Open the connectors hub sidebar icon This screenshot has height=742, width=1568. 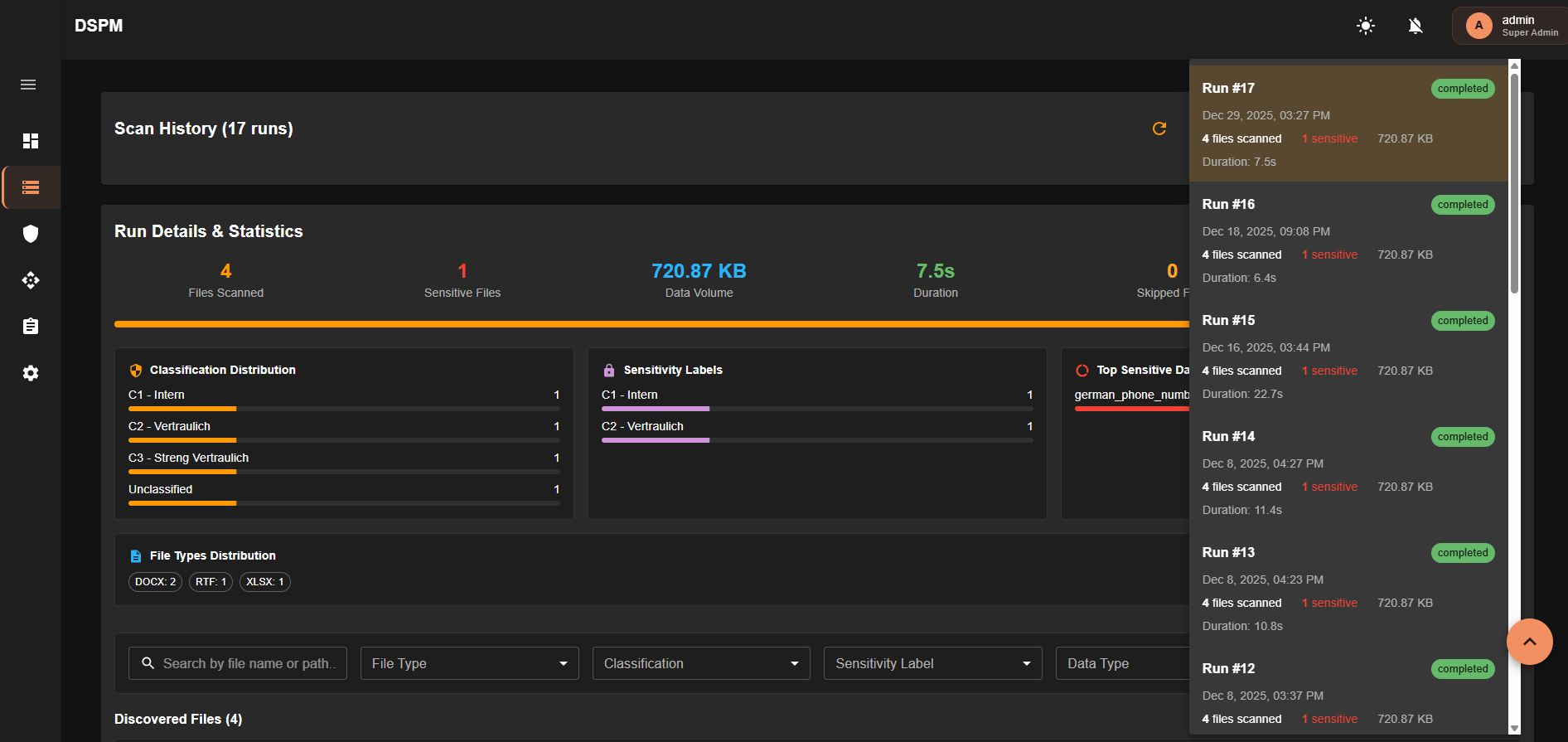[31, 280]
